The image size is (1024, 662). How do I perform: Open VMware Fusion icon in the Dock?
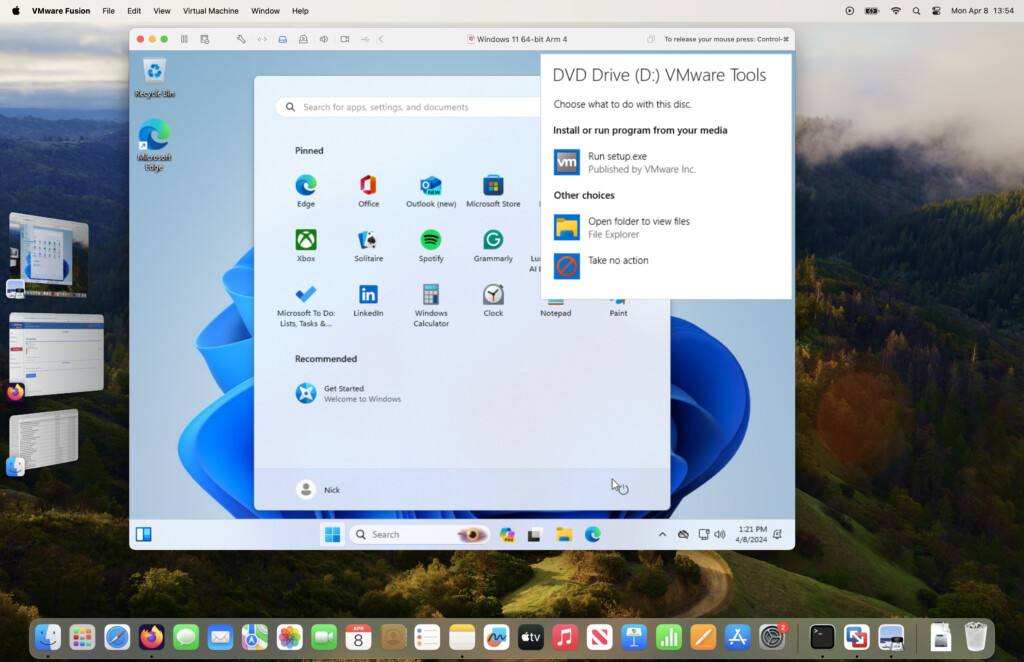856,637
